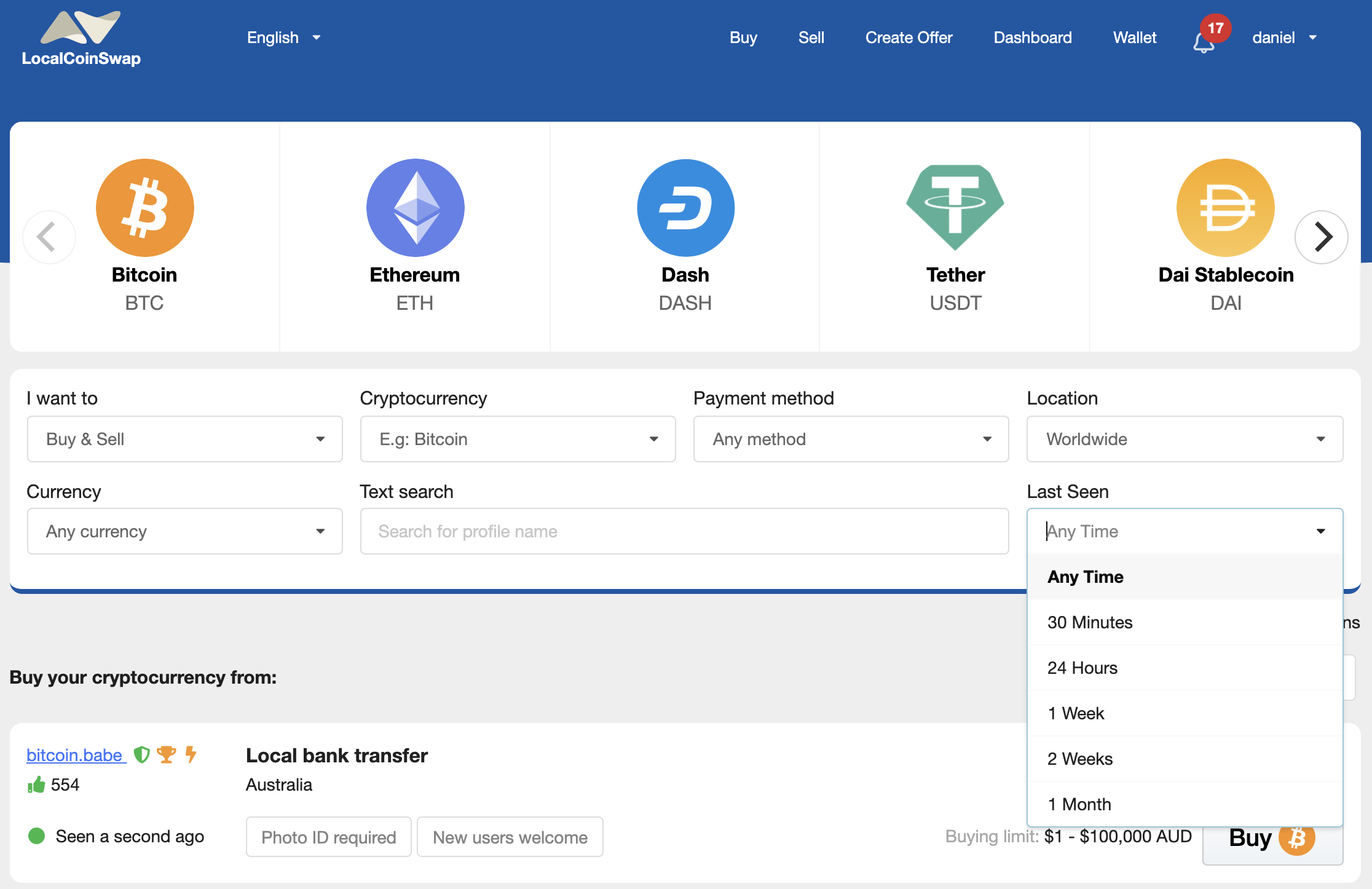Expand the Worldwide location dropdown

point(1185,439)
